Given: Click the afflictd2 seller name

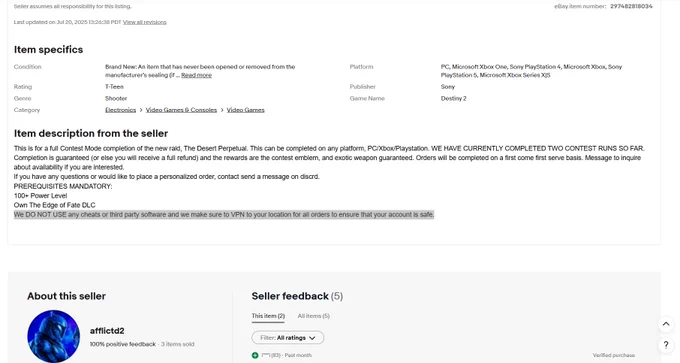Looking at the screenshot, I should tap(107, 331).
